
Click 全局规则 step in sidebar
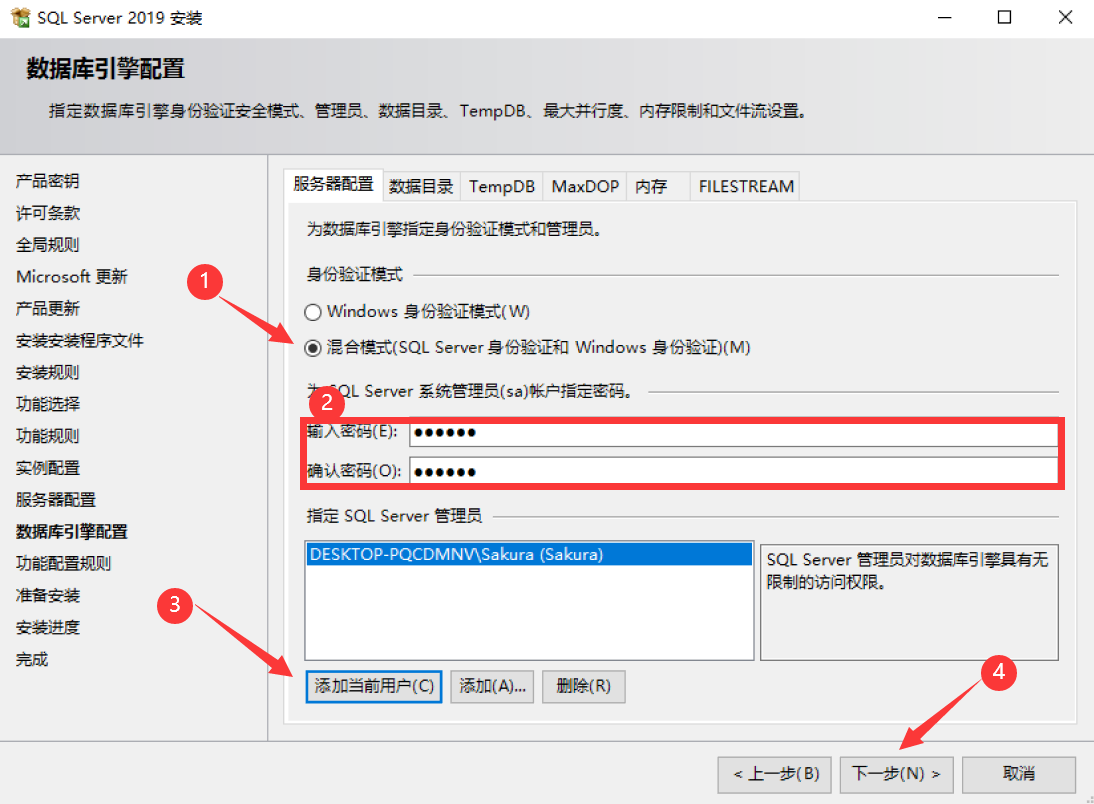(x=47, y=245)
